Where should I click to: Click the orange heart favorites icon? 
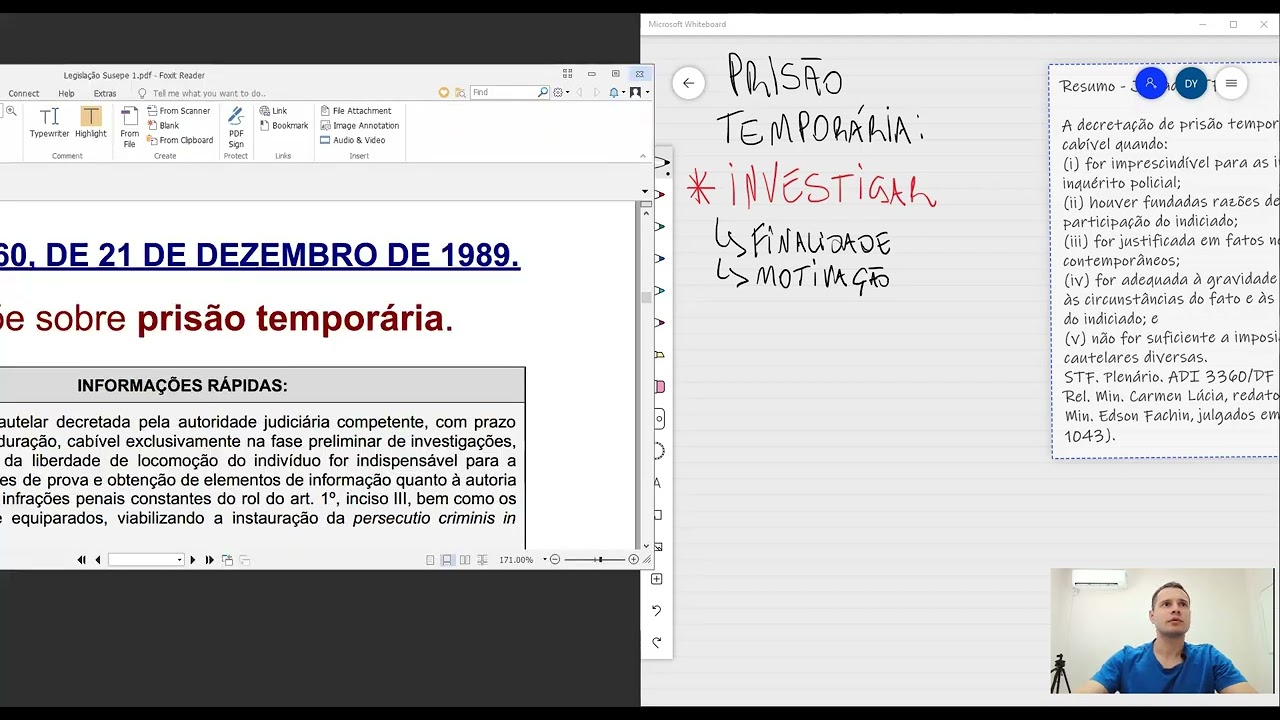[x=444, y=92]
